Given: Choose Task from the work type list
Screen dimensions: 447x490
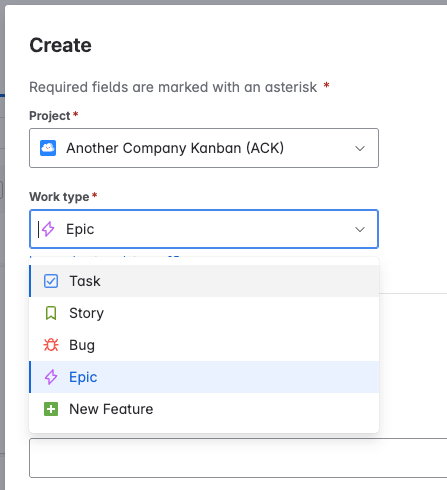Looking at the screenshot, I should coord(204,281).
